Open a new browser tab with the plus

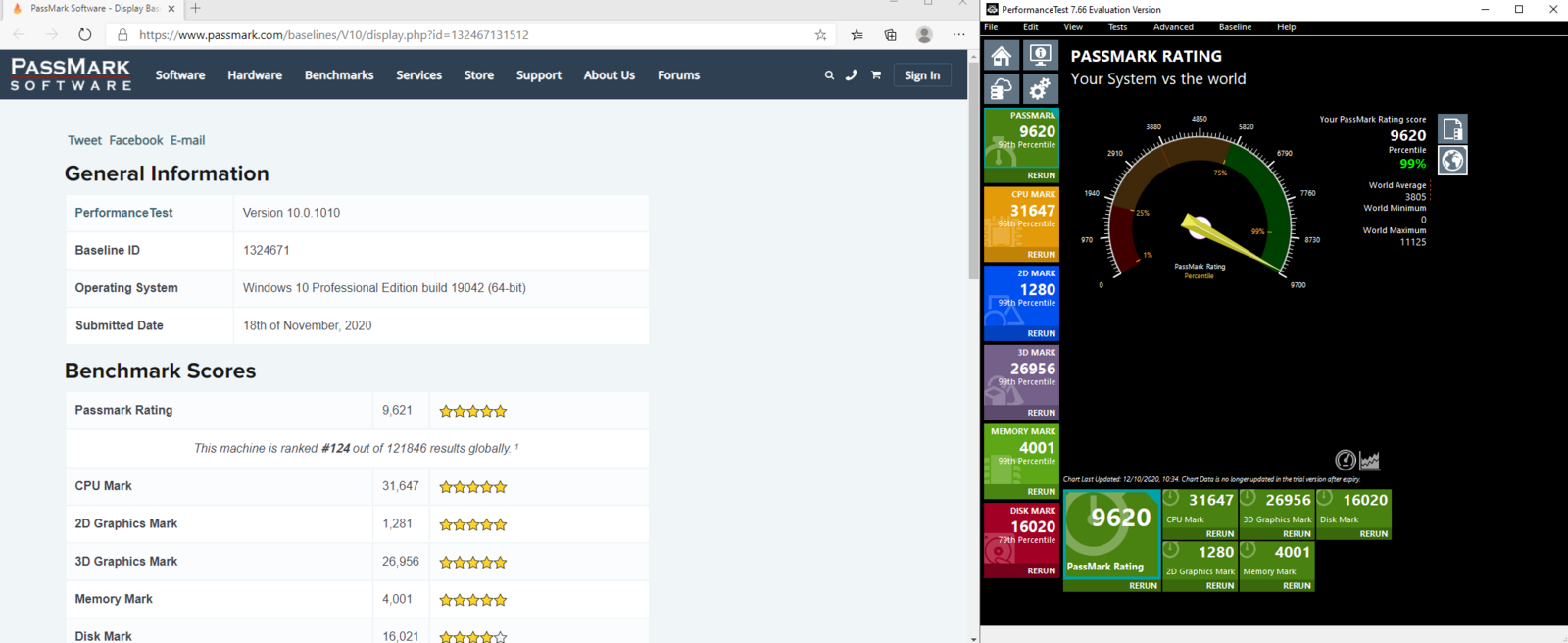tap(195, 8)
